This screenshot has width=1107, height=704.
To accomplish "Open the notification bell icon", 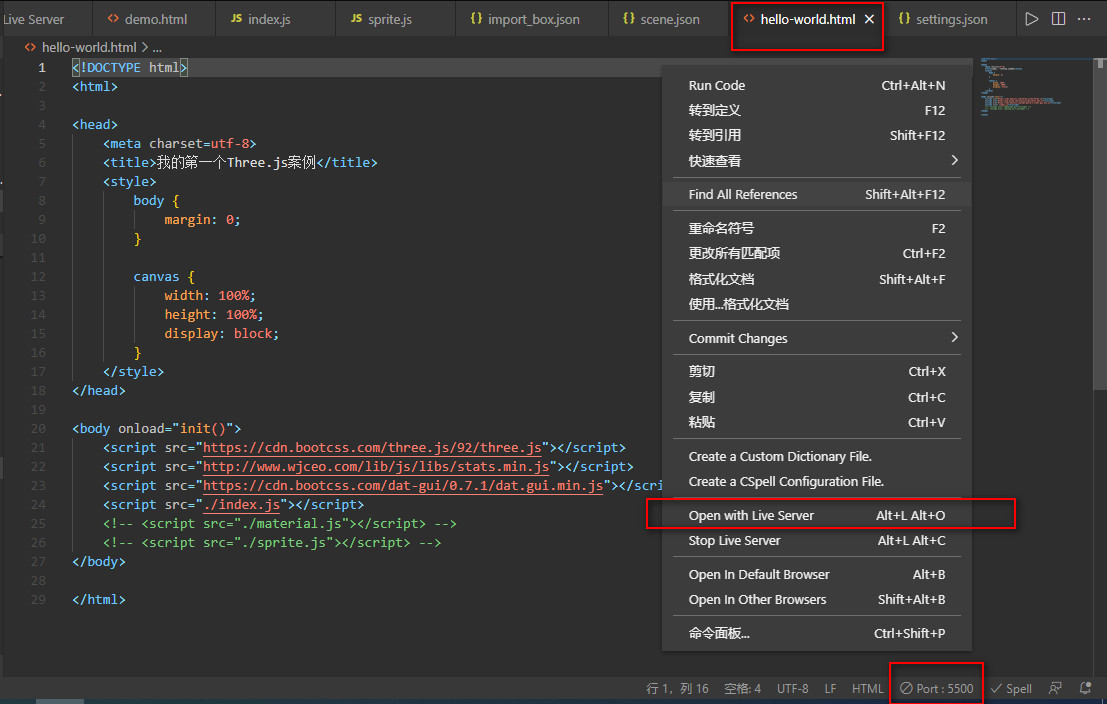I will click(x=1085, y=688).
